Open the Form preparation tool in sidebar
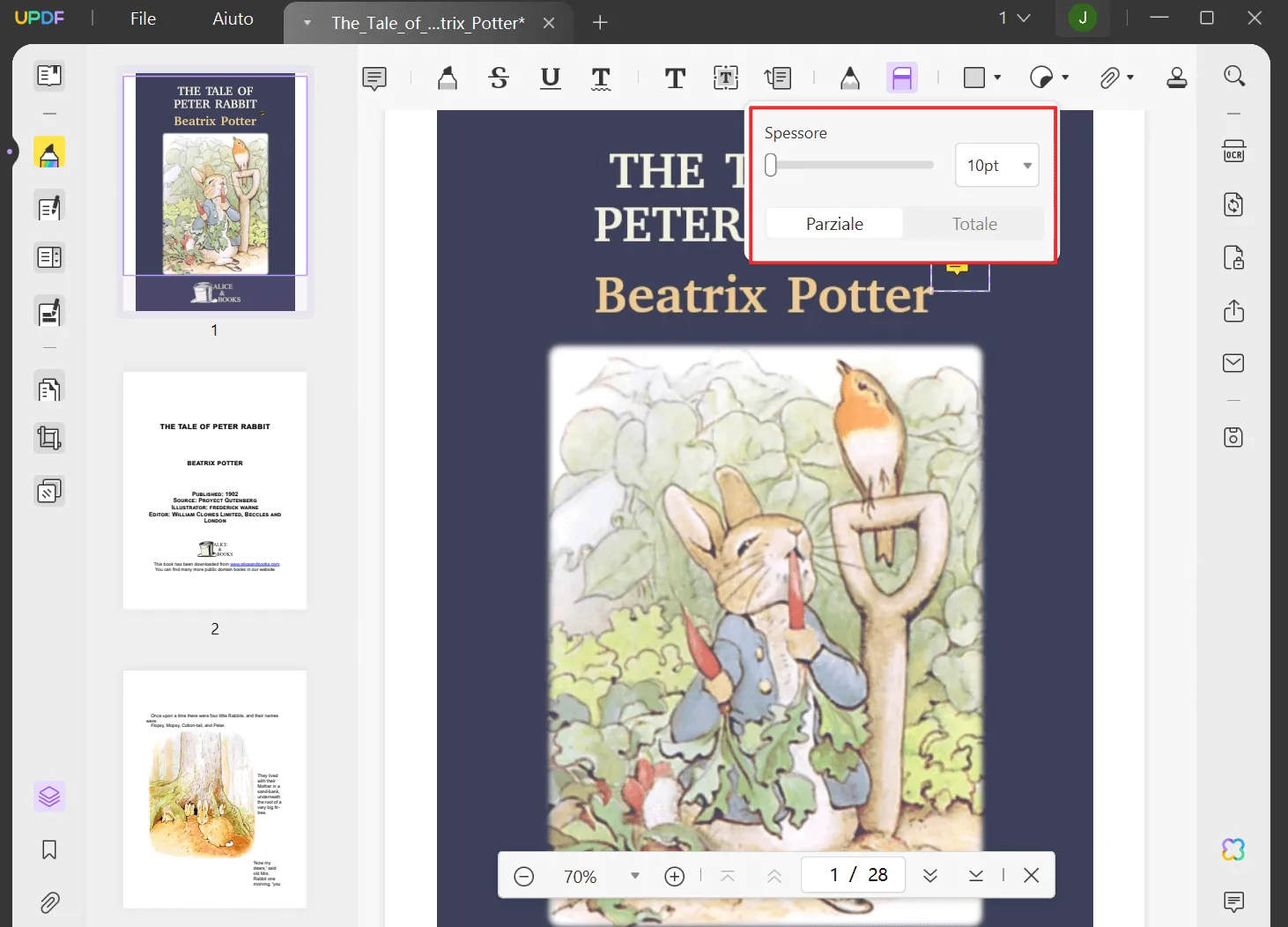This screenshot has height=927, width=1288. click(x=49, y=258)
